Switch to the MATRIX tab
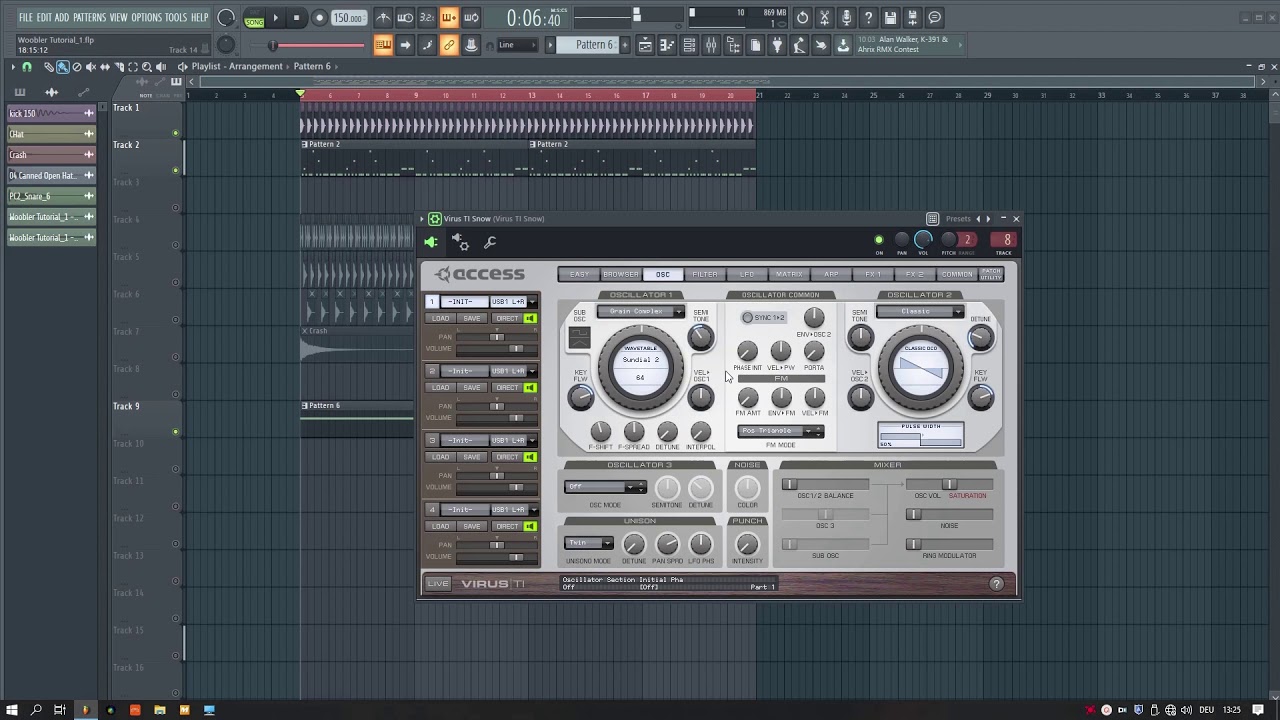 (789, 274)
